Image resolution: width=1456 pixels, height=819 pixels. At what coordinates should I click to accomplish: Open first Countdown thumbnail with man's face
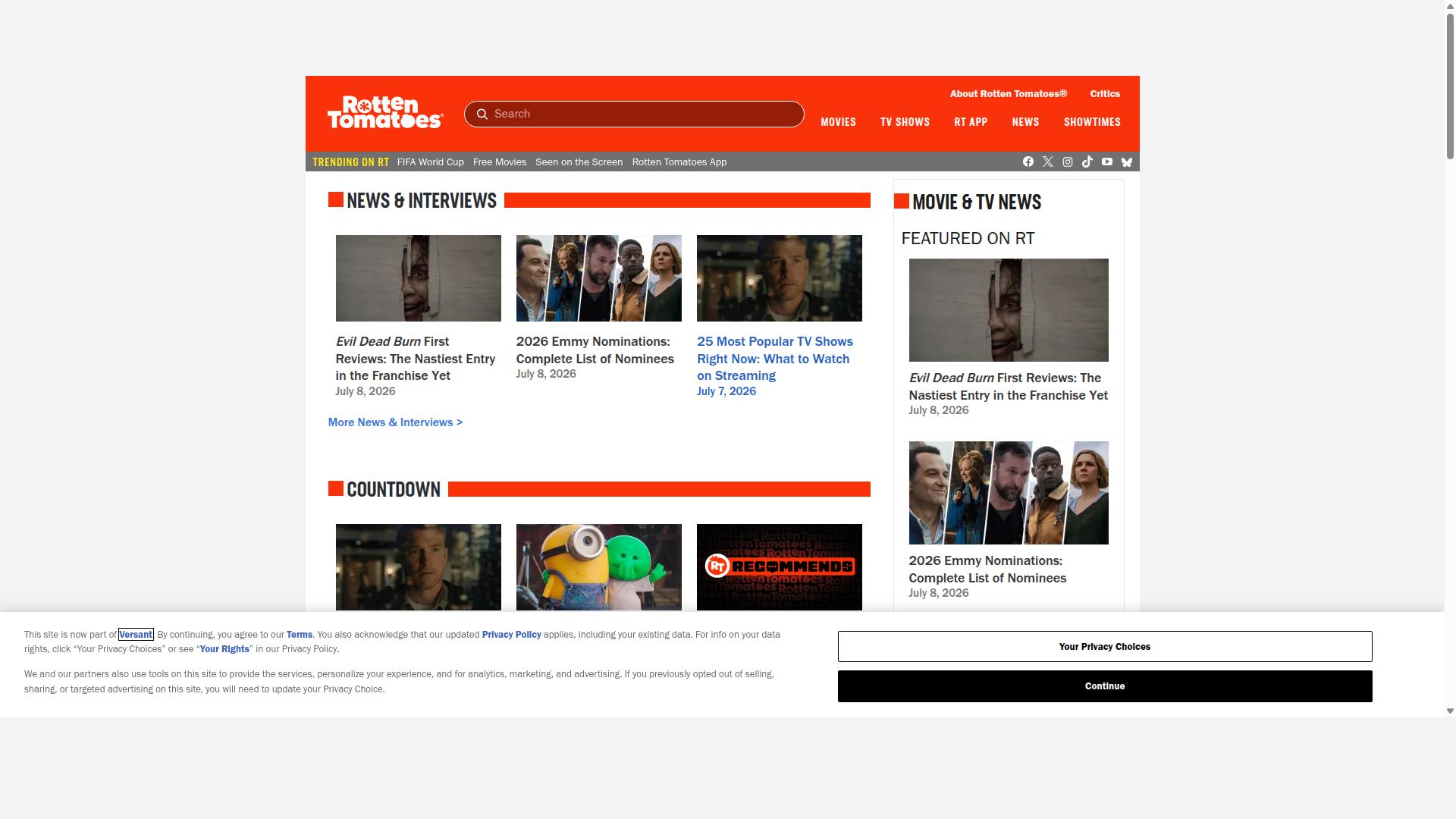(x=419, y=567)
